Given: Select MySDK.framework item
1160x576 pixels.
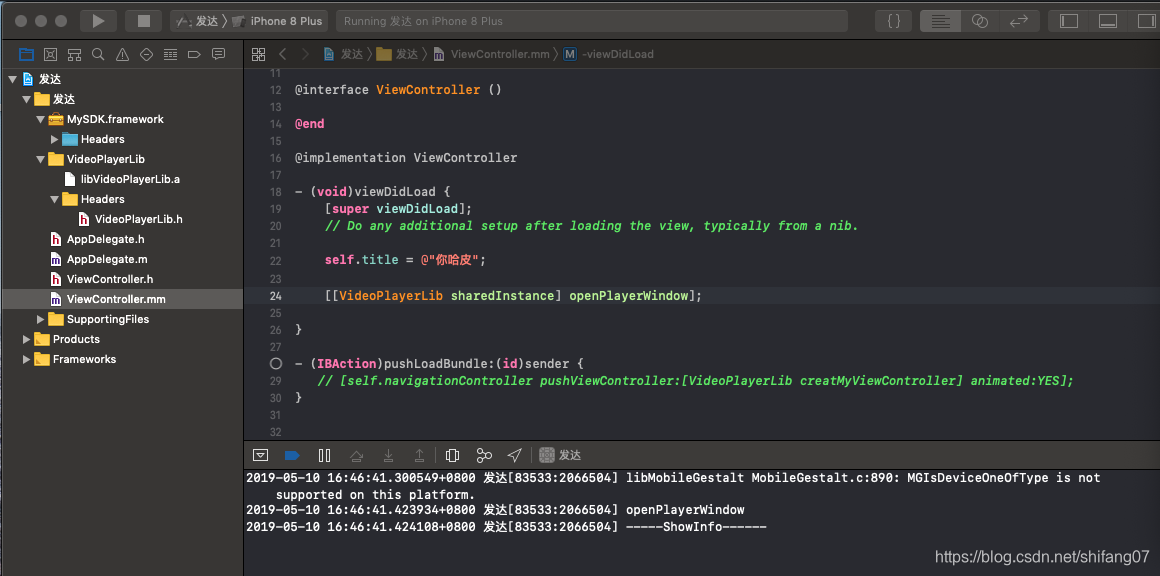Looking at the screenshot, I should tap(106, 119).
